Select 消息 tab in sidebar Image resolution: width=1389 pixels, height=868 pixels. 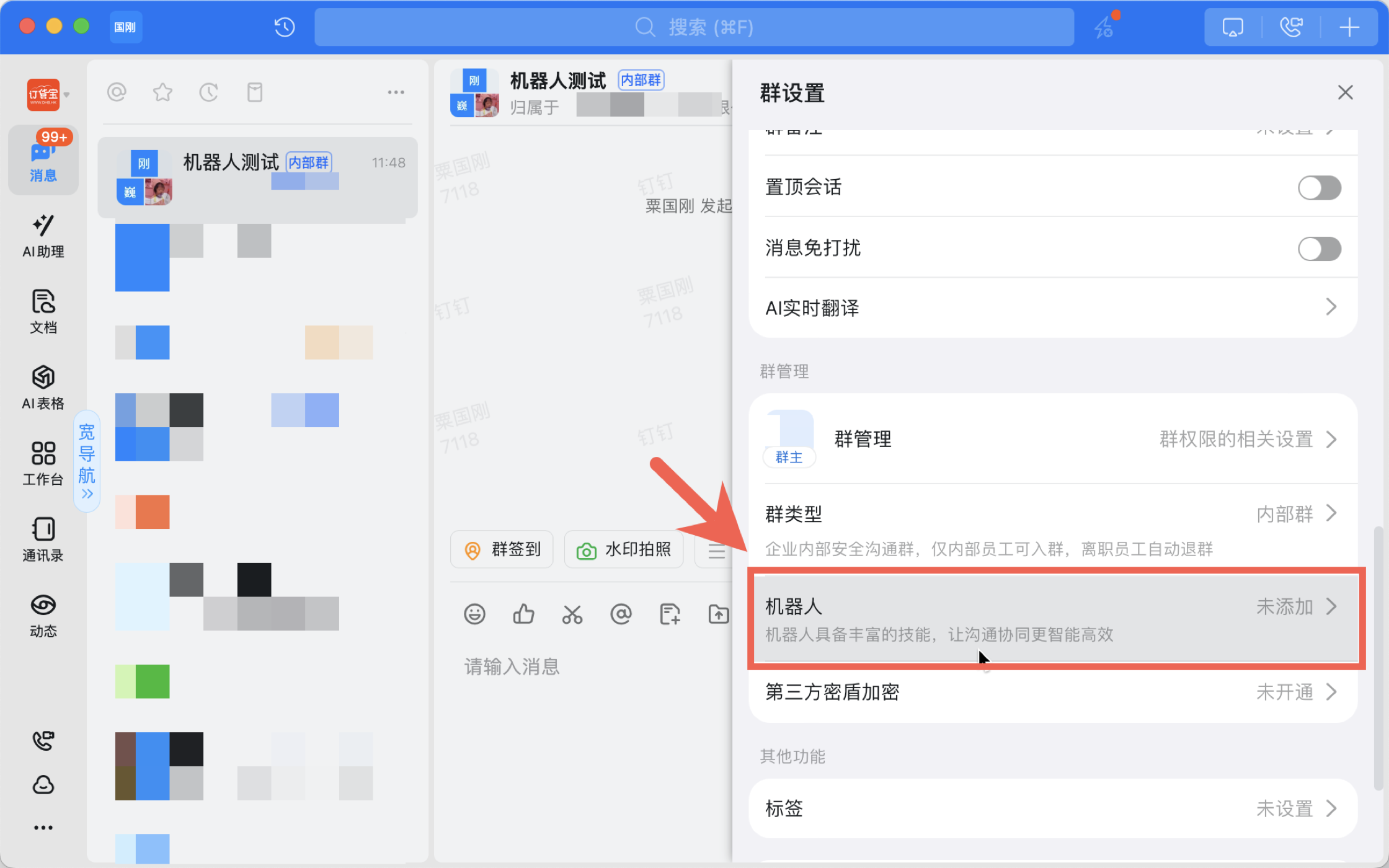point(43,160)
